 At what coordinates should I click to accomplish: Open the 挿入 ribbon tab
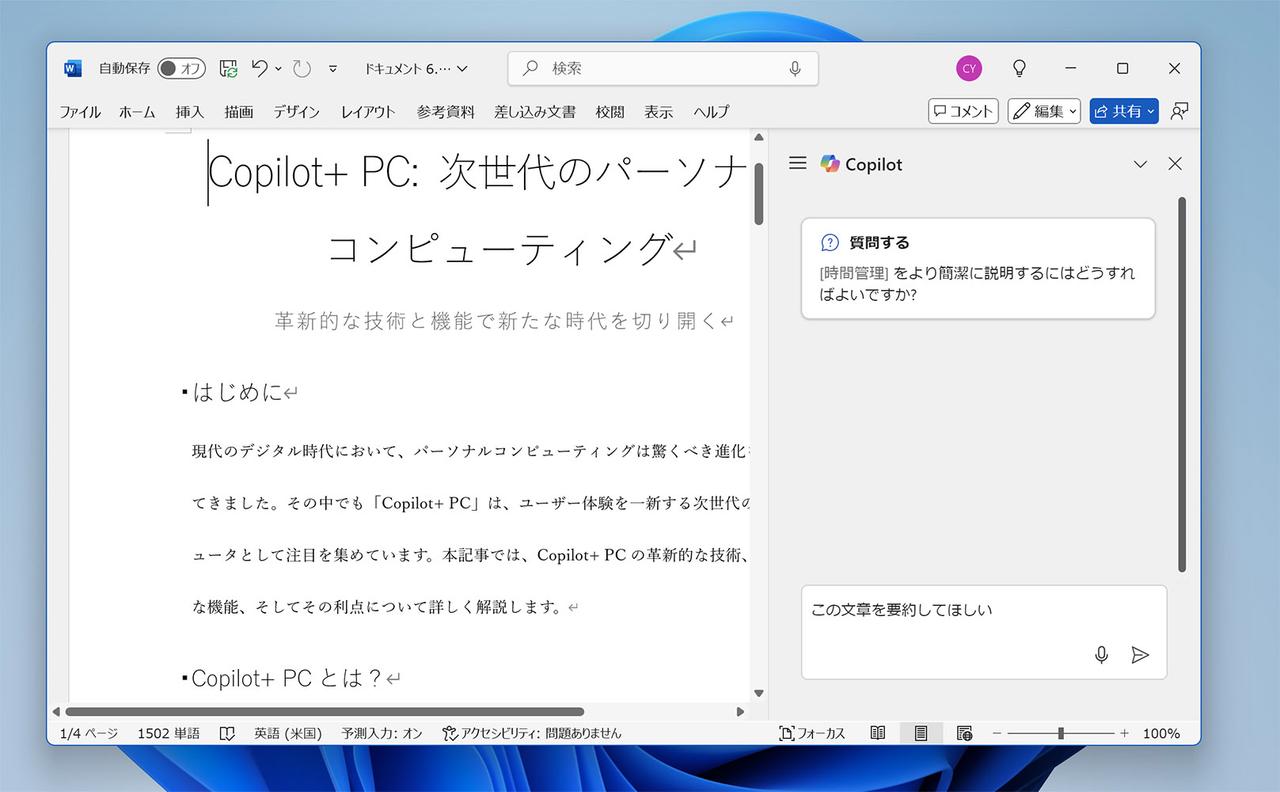(190, 112)
